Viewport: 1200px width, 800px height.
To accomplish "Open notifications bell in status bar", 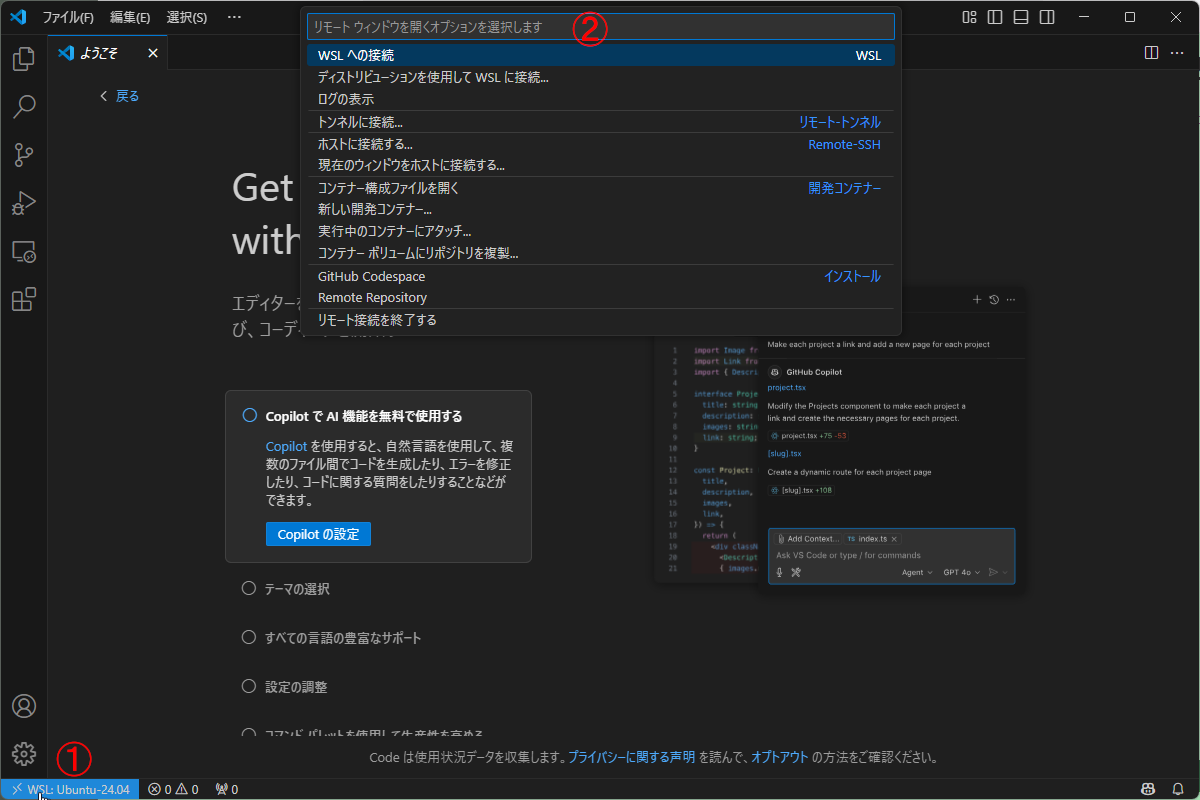I will point(1178,789).
